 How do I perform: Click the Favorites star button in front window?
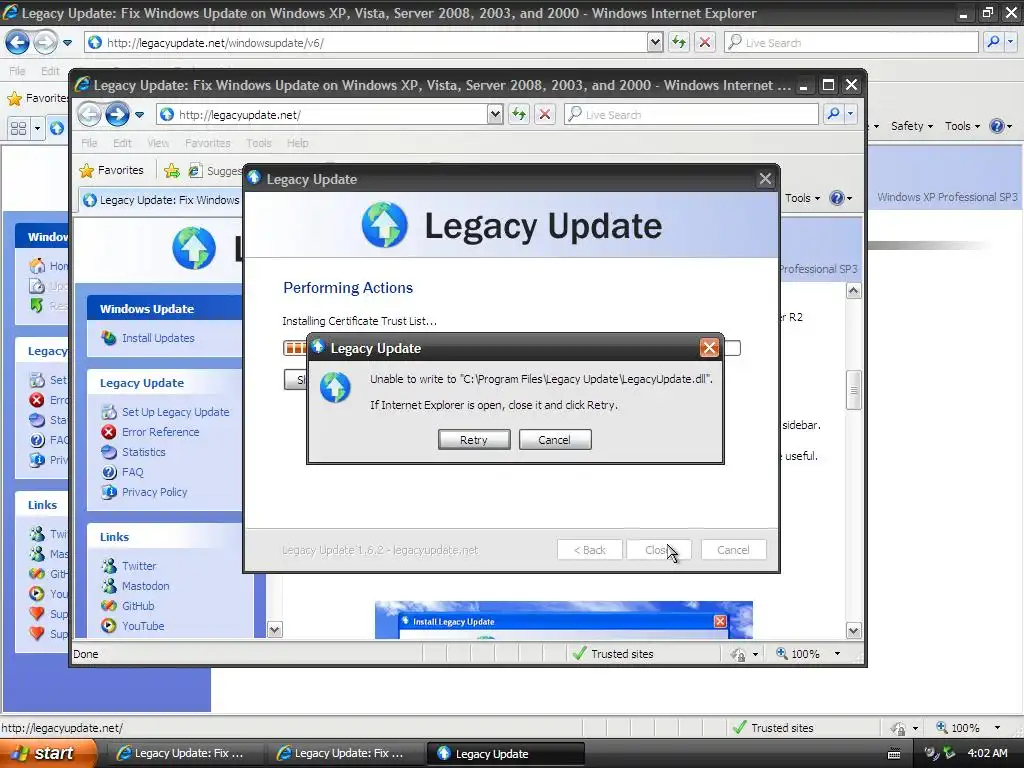click(x=111, y=170)
